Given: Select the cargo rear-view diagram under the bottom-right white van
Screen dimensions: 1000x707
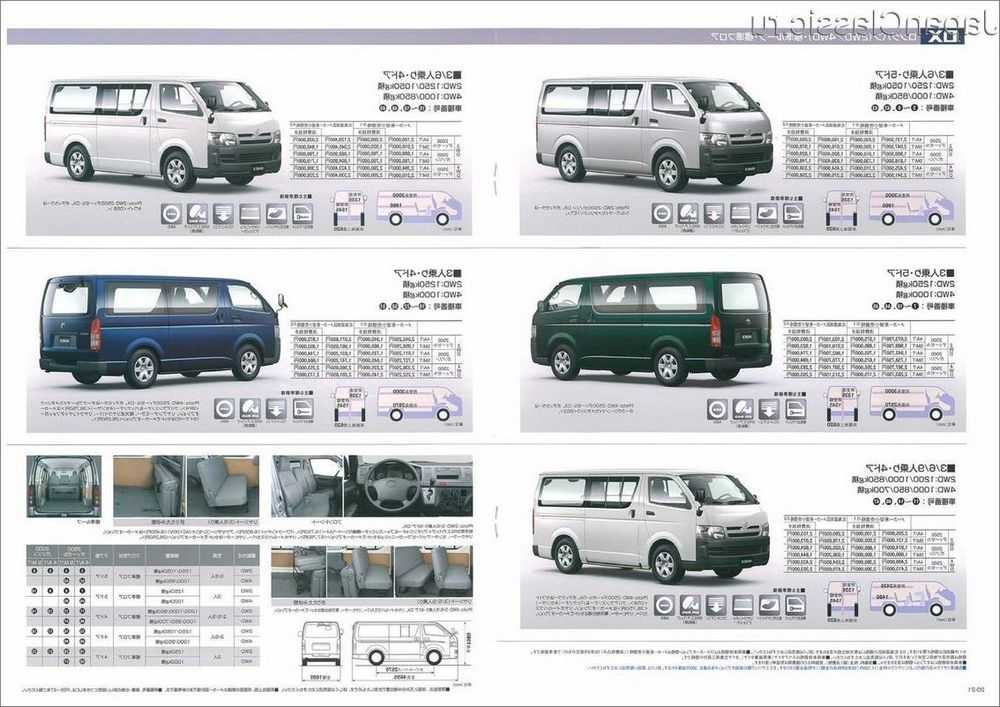Looking at the screenshot, I should point(842,601).
